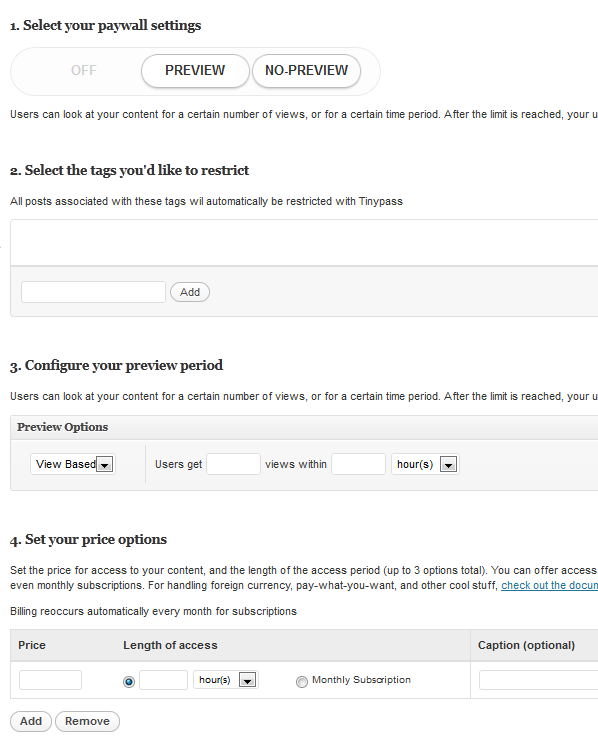Click the restricted tags display area
Viewport: 598px width, 741px height.
[304, 242]
